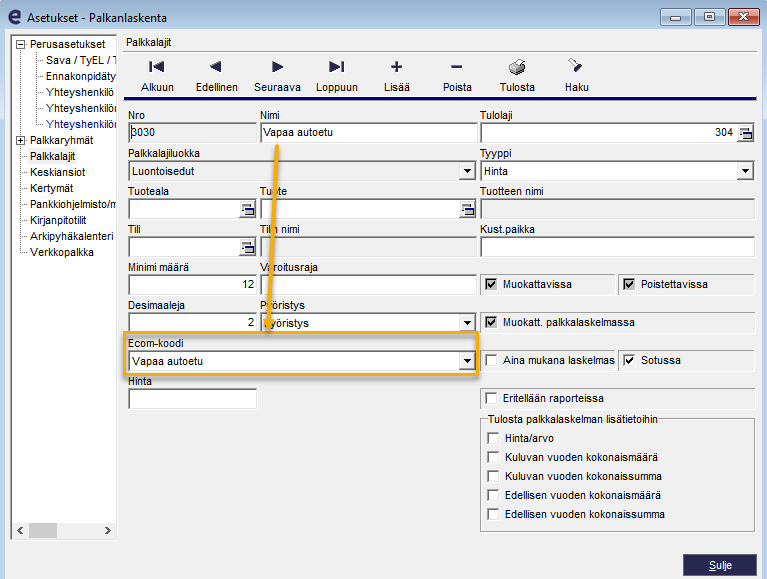767x579 pixels.
Task: Check Kuluvan vuoden kokonaismäärä
Action: [493, 457]
